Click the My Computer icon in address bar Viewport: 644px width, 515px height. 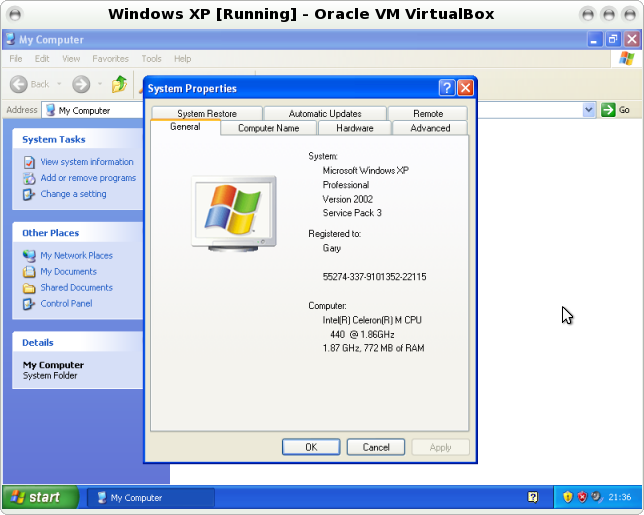coord(51,110)
